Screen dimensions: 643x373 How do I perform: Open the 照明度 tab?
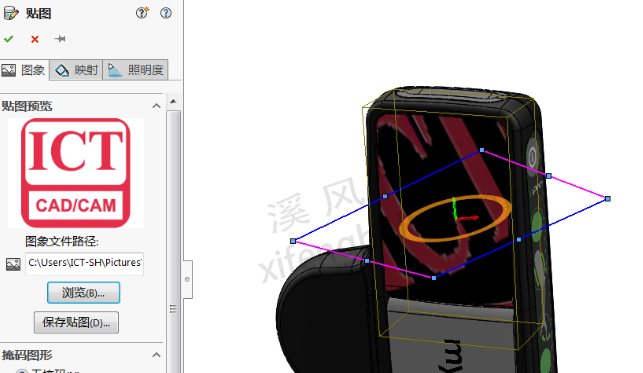(x=135, y=70)
